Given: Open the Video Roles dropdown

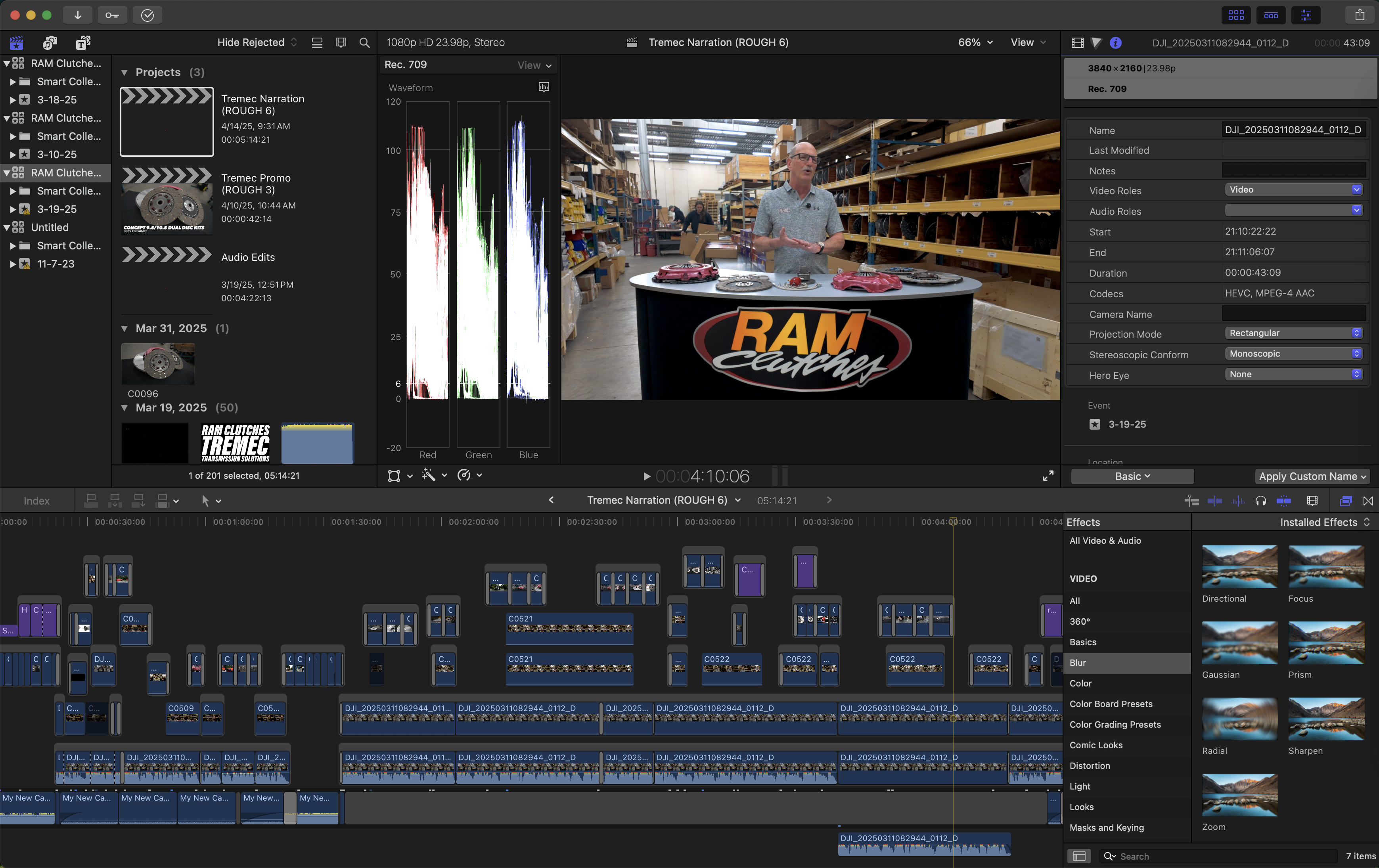Looking at the screenshot, I should click(1293, 189).
